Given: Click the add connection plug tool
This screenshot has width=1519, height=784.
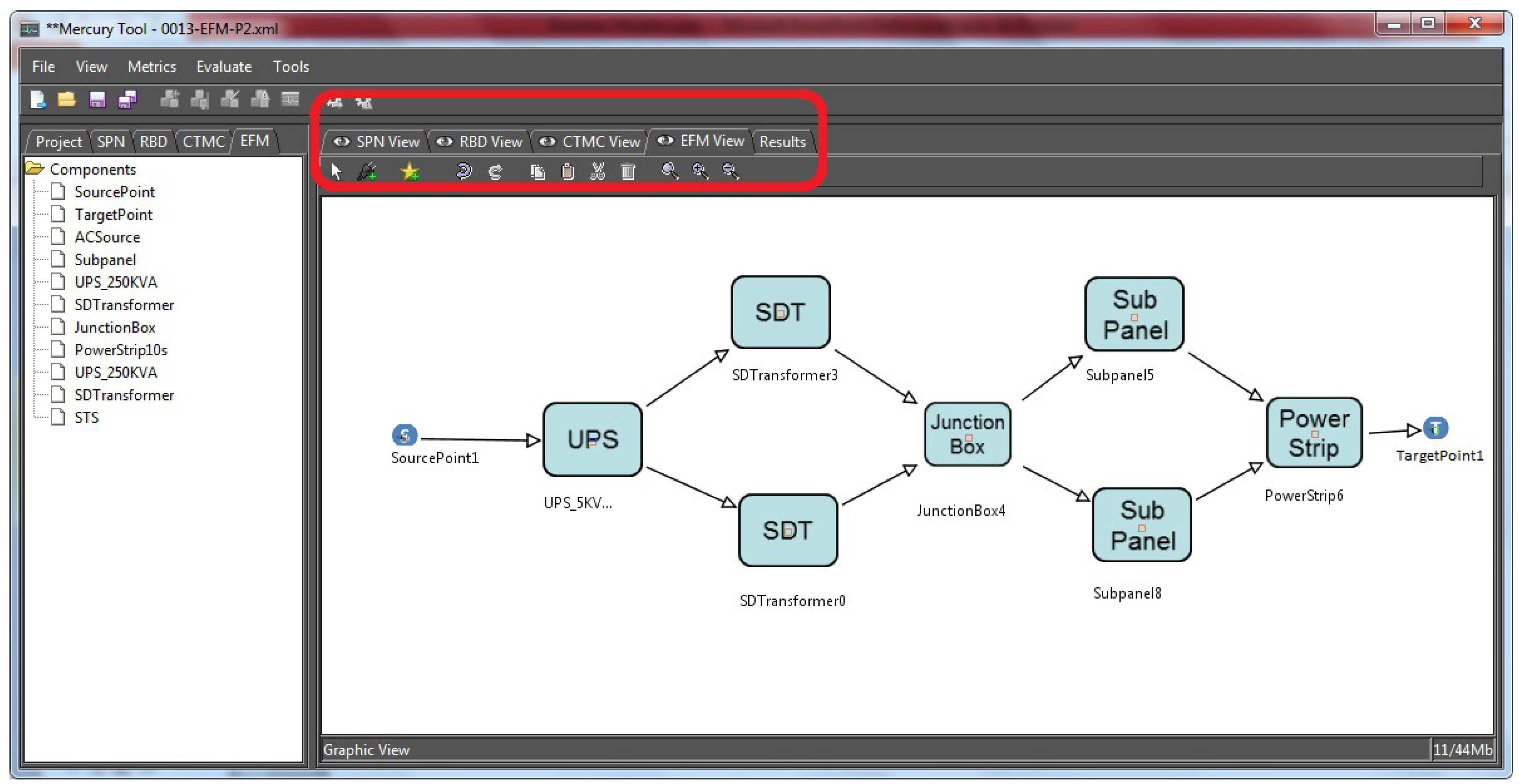Looking at the screenshot, I should click(368, 171).
